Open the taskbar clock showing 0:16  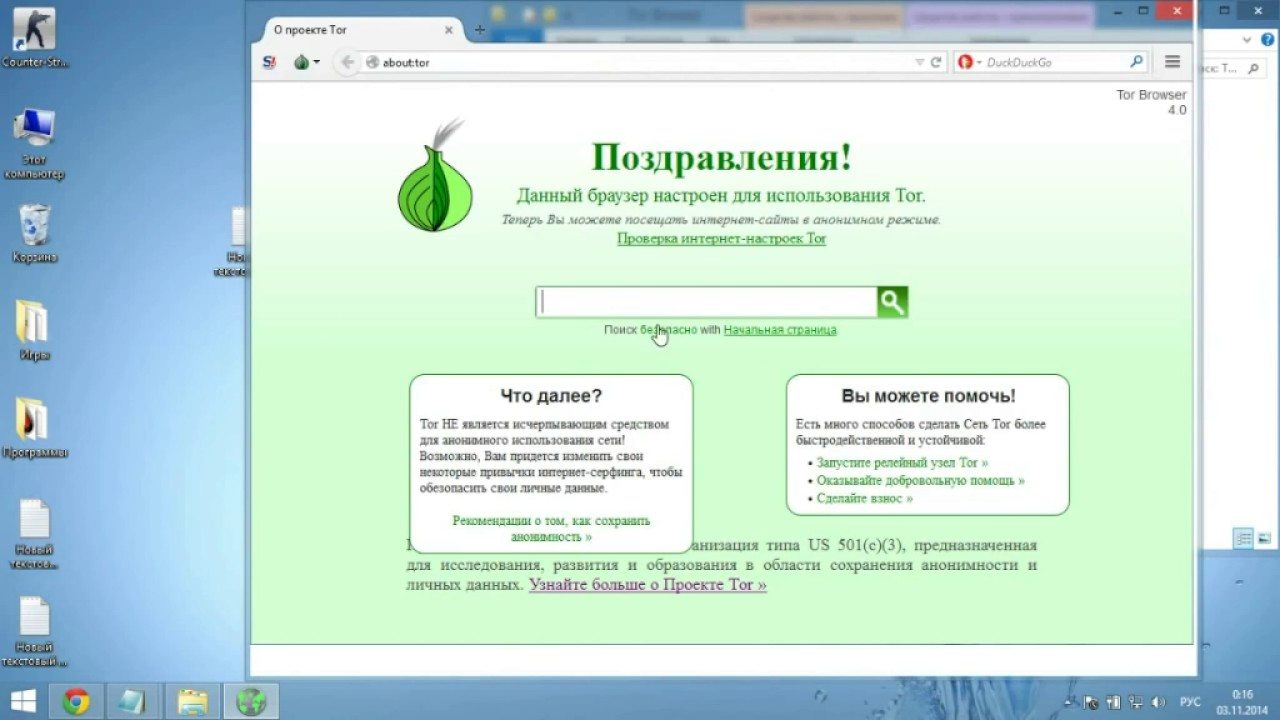pos(1242,701)
